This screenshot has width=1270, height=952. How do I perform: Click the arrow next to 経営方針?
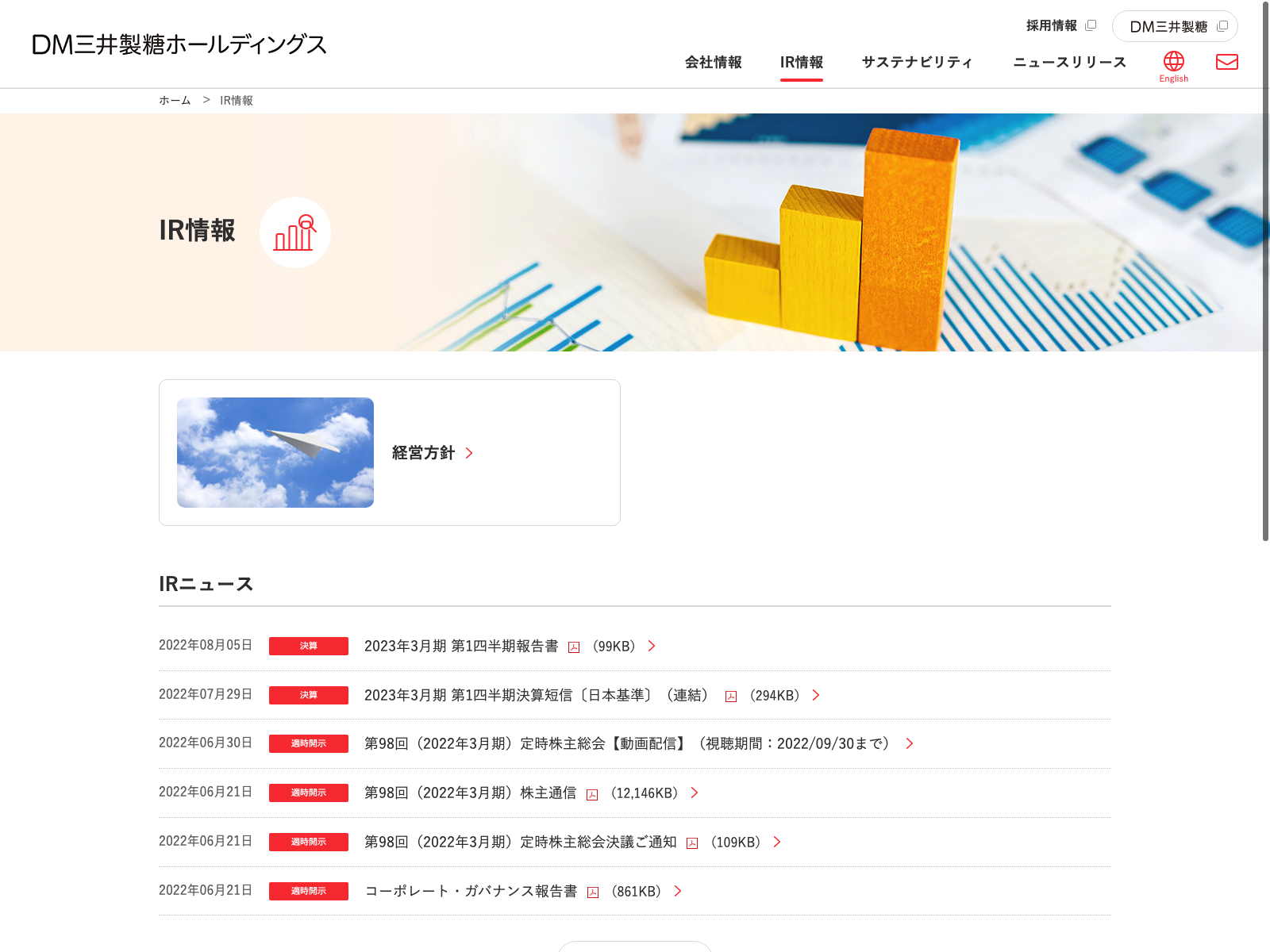click(x=469, y=453)
